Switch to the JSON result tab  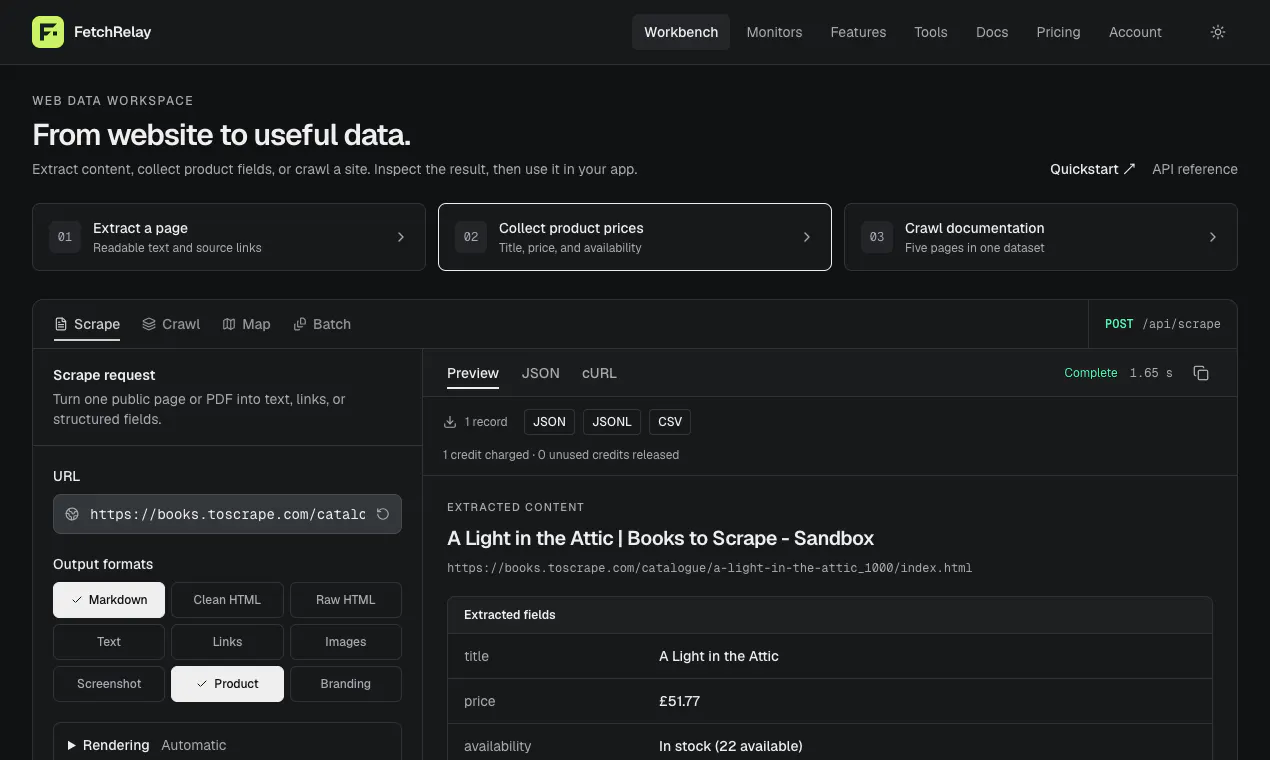tap(540, 373)
